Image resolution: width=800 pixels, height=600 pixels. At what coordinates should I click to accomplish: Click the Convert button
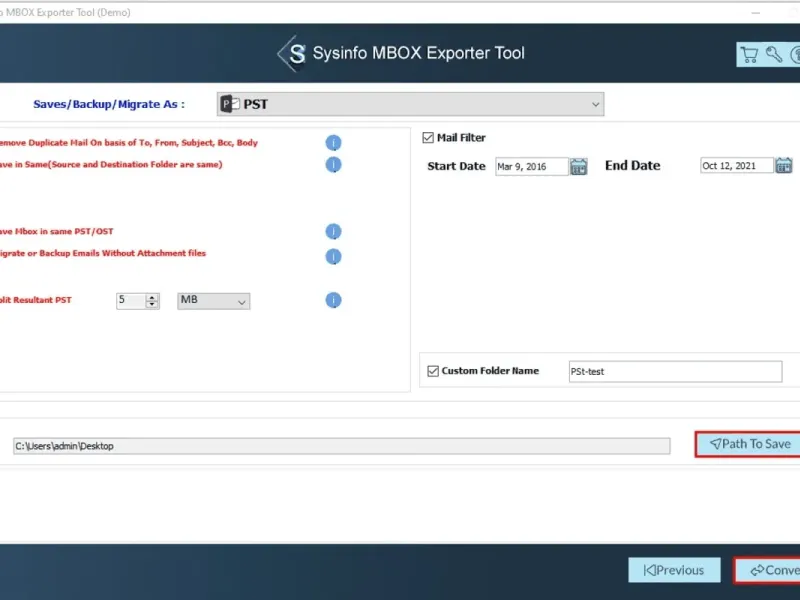click(x=767, y=570)
